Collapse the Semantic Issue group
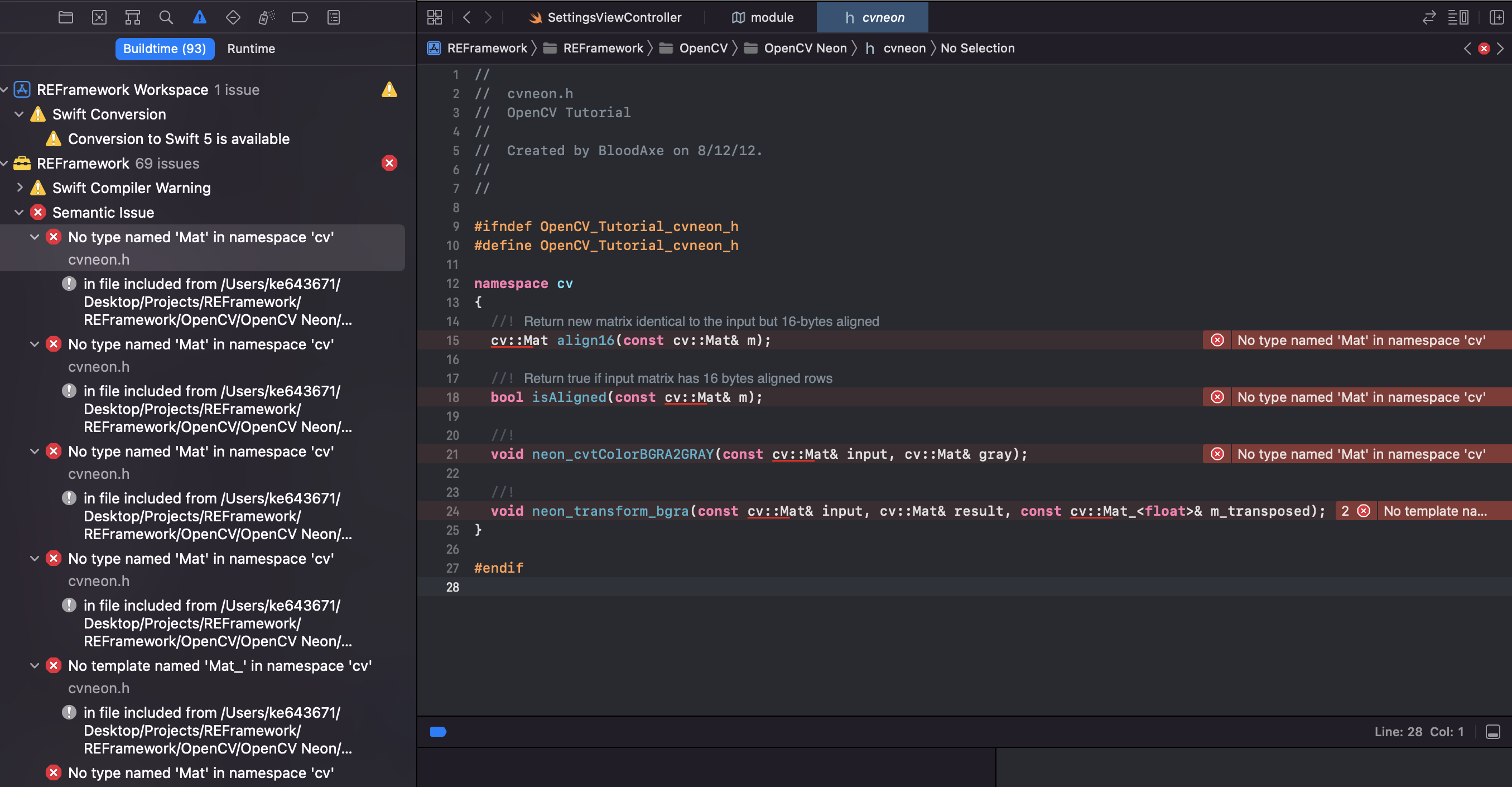 (20, 213)
